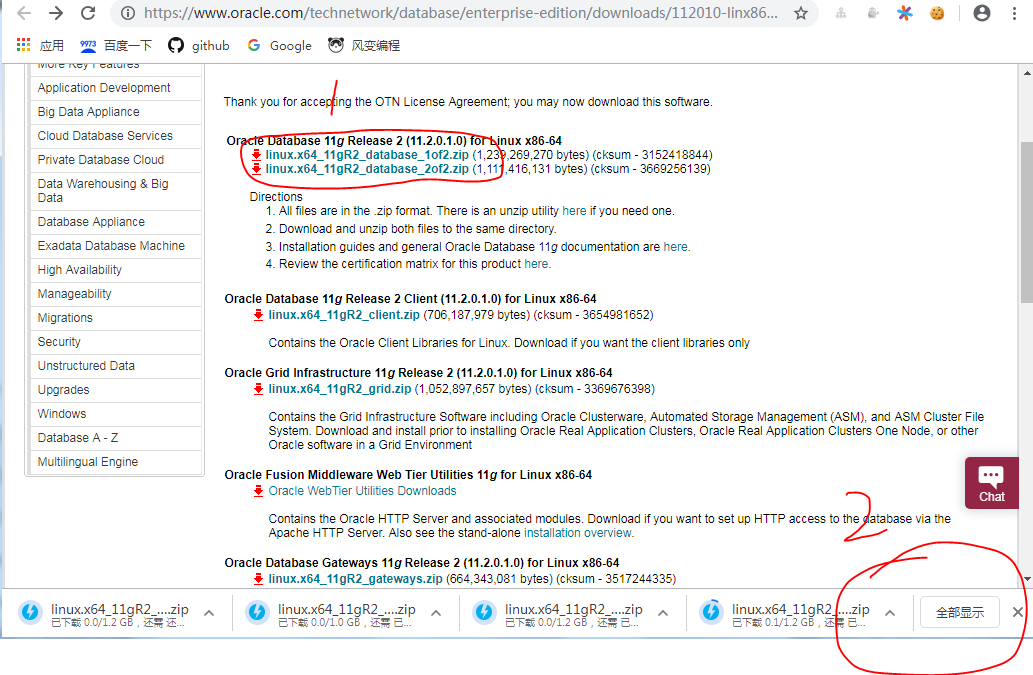Image resolution: width=1033 pixels, height=675 pixels.
Task: Expand options for the 0.1/1.2 GB download
Action: pos(890,613)
